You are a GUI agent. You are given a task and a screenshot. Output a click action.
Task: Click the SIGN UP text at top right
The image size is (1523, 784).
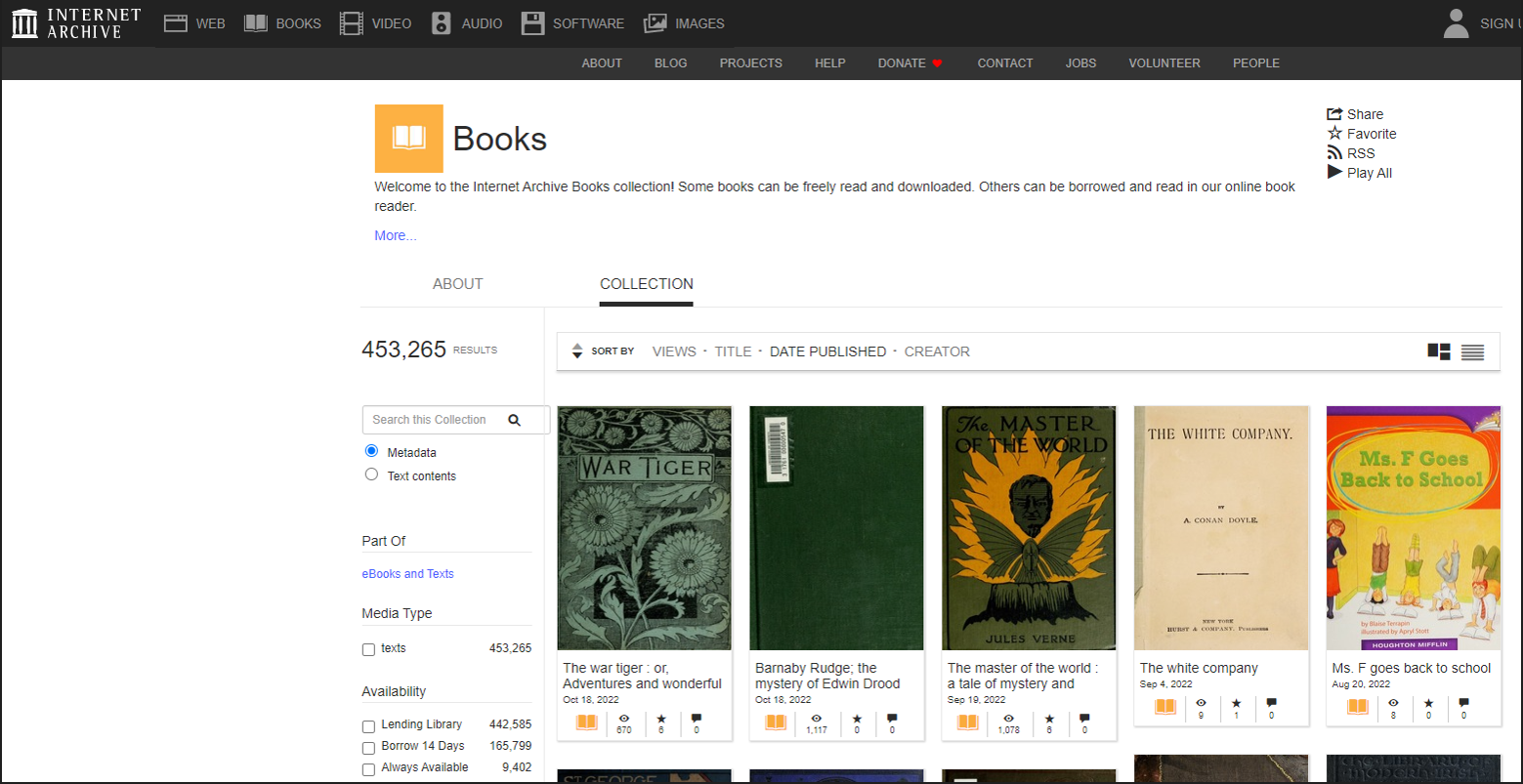coord(1501,23)
